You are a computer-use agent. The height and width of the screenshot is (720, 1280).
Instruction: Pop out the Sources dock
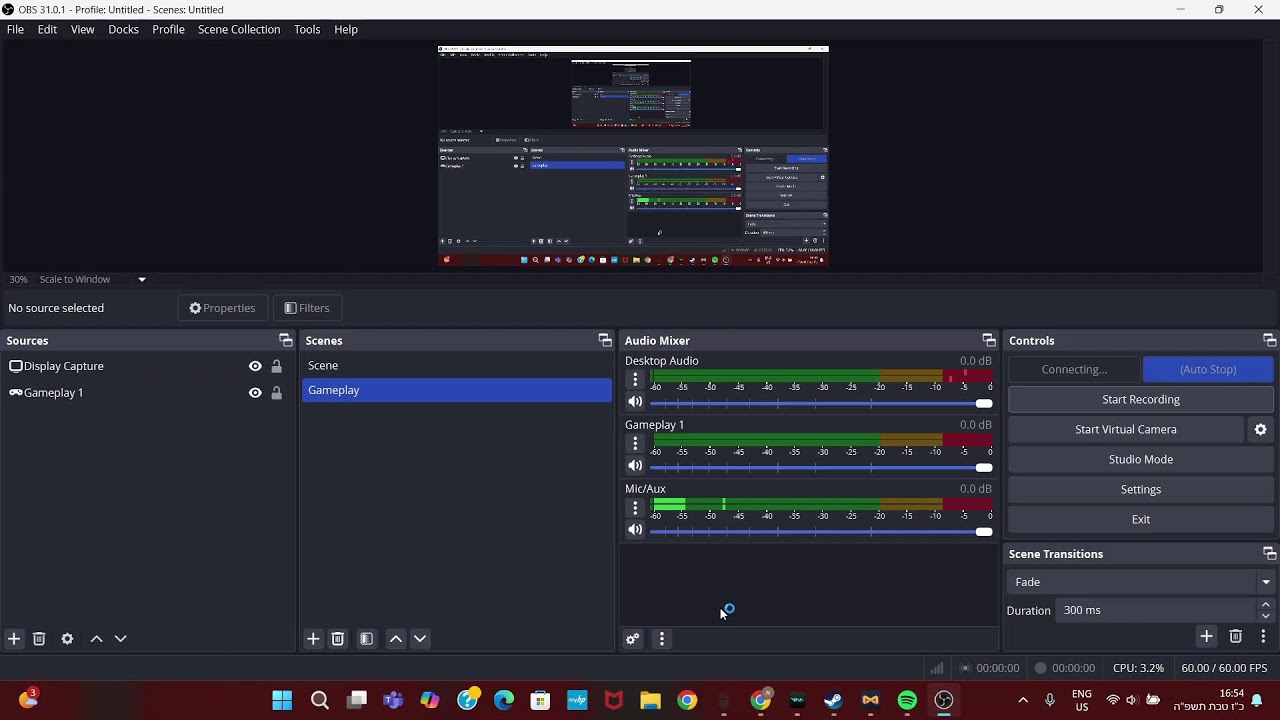[286, 340]
